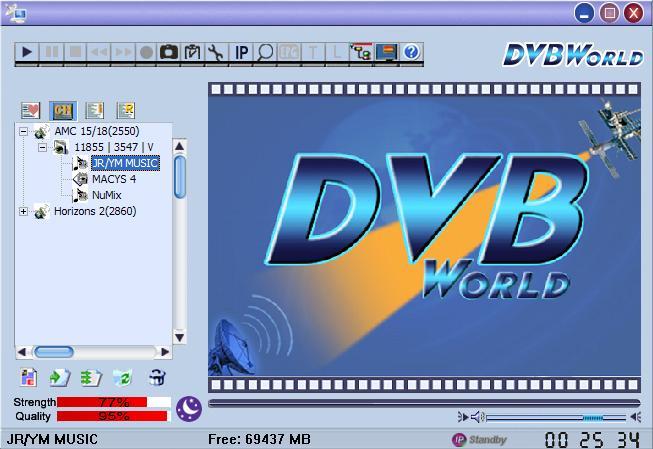Click the greyed EPG toolbar icon
Viewport: 653px width, 449px height.
coord(289,52)
